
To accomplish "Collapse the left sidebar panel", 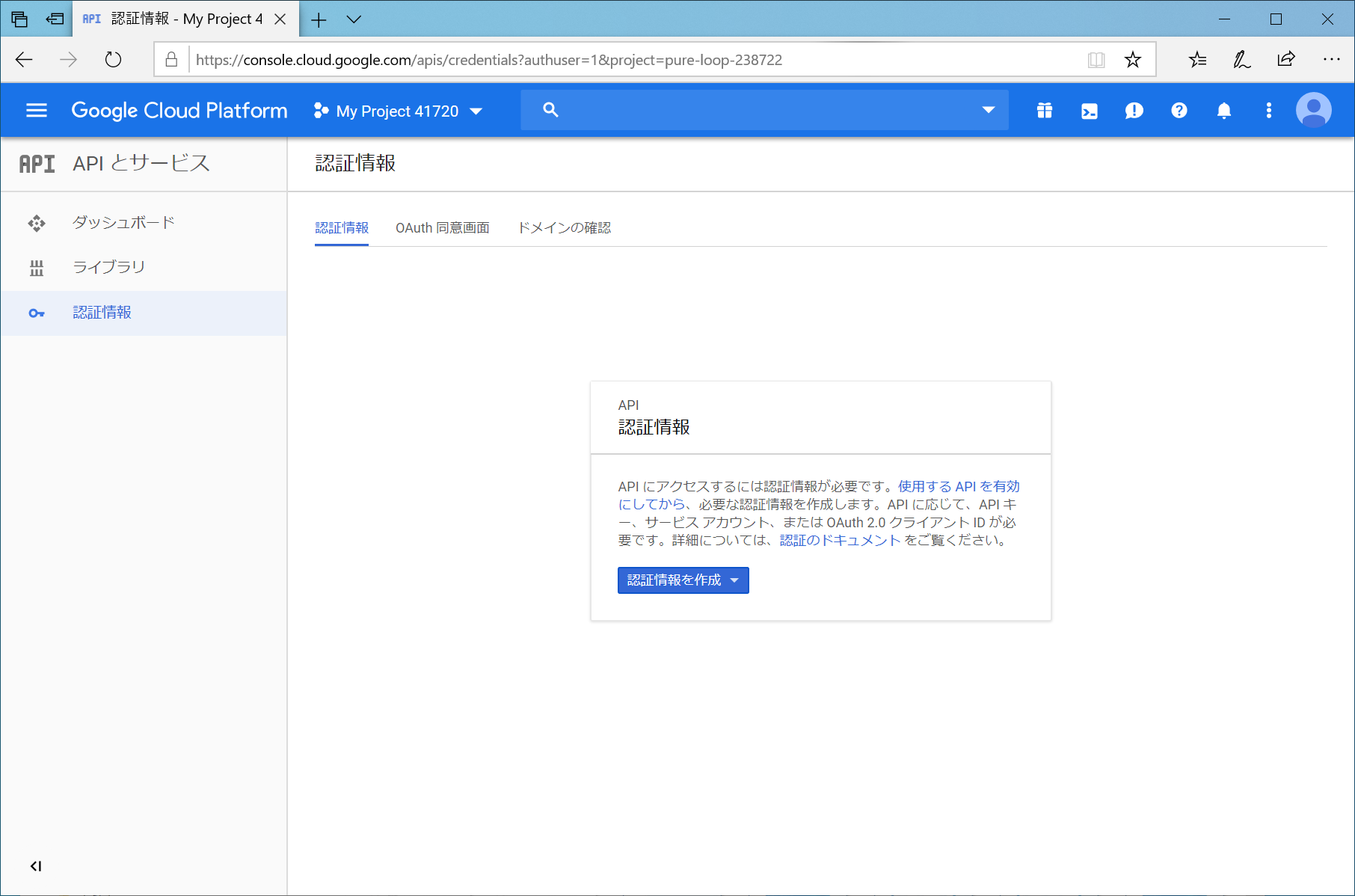I will tap(36, 866).
